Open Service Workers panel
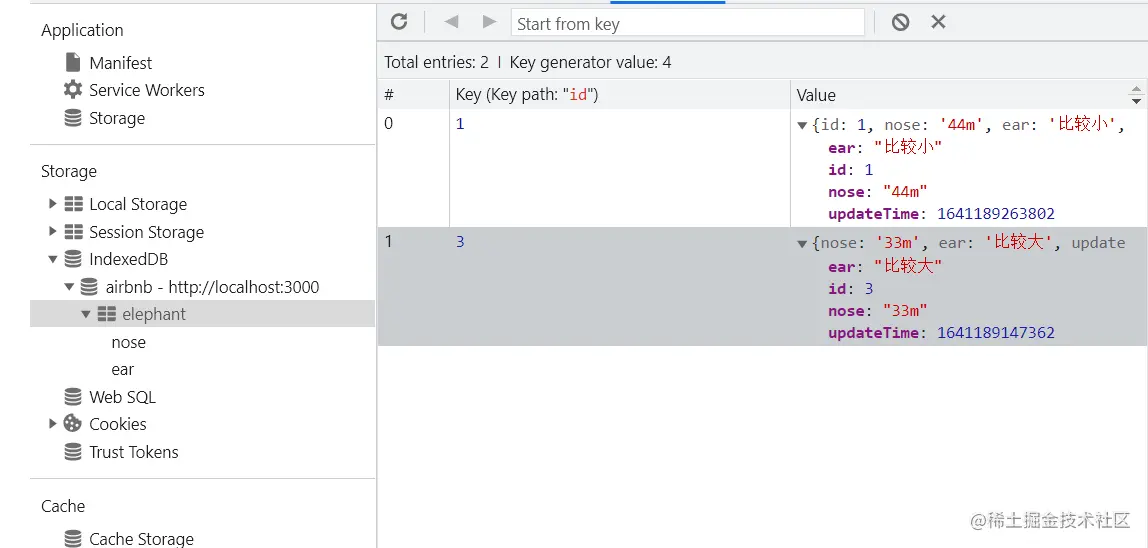1148x548 pixels. click(147, 90)
